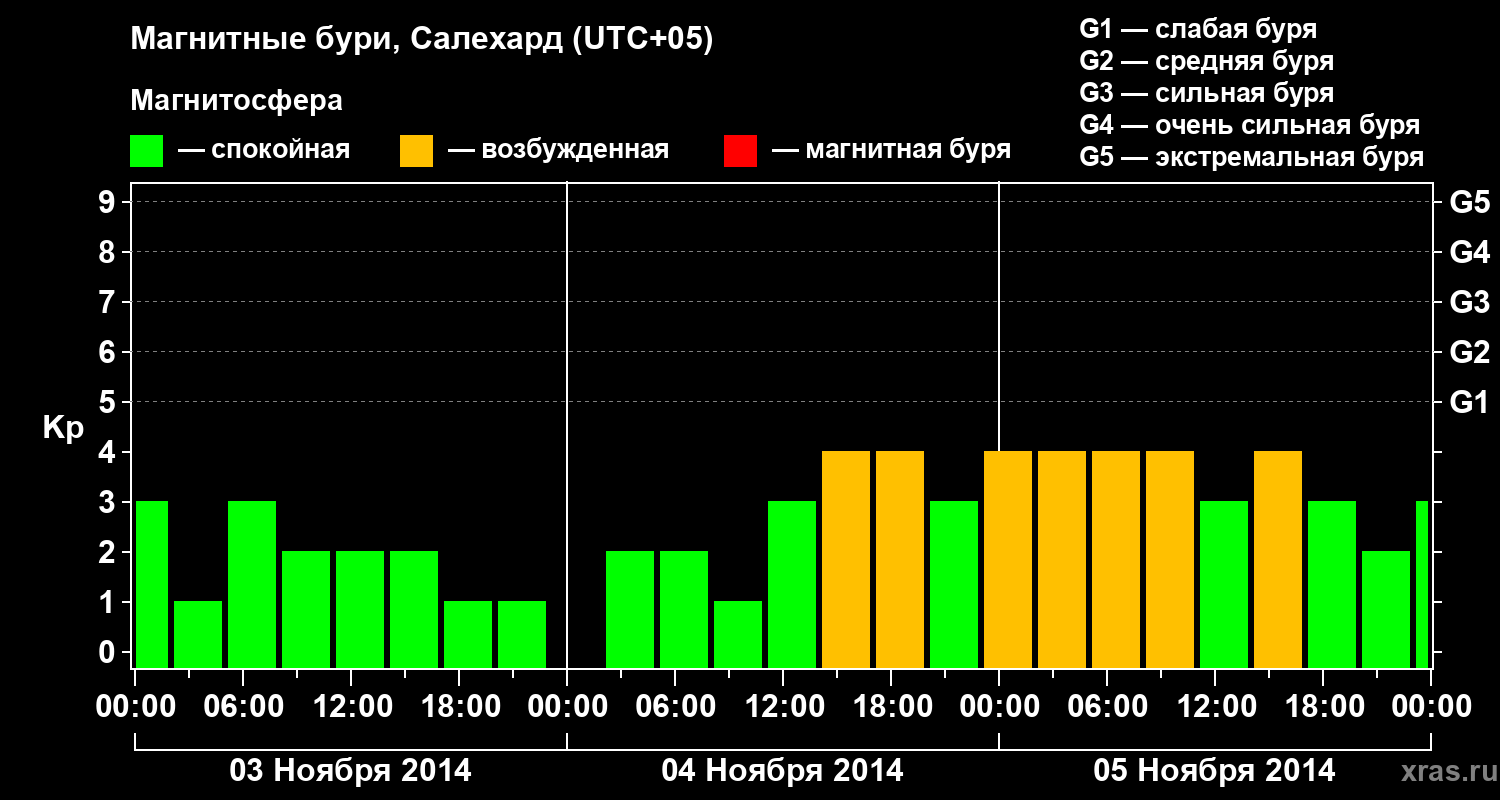Click the green 'спокойная' legend swatch
This screenshot has width=1500, height=800.
point(147,151)
